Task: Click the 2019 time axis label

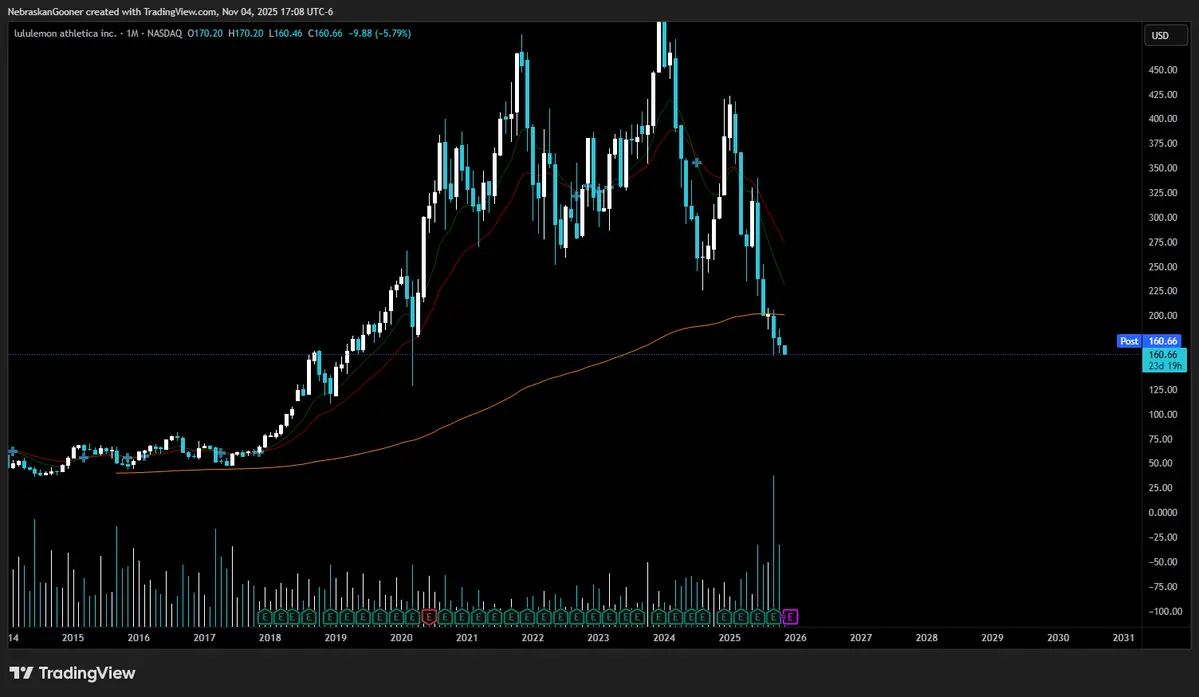Action: pyautogui.click(x=335, y=638)
